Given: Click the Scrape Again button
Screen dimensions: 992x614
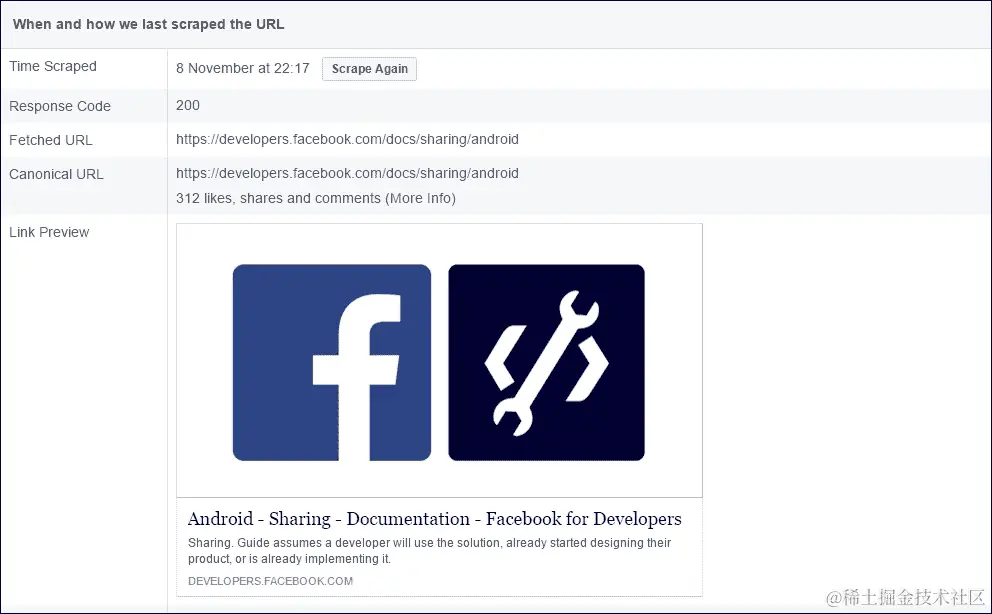Looking at the screenshot, I should pyautogui.click(x=369, y=69).
